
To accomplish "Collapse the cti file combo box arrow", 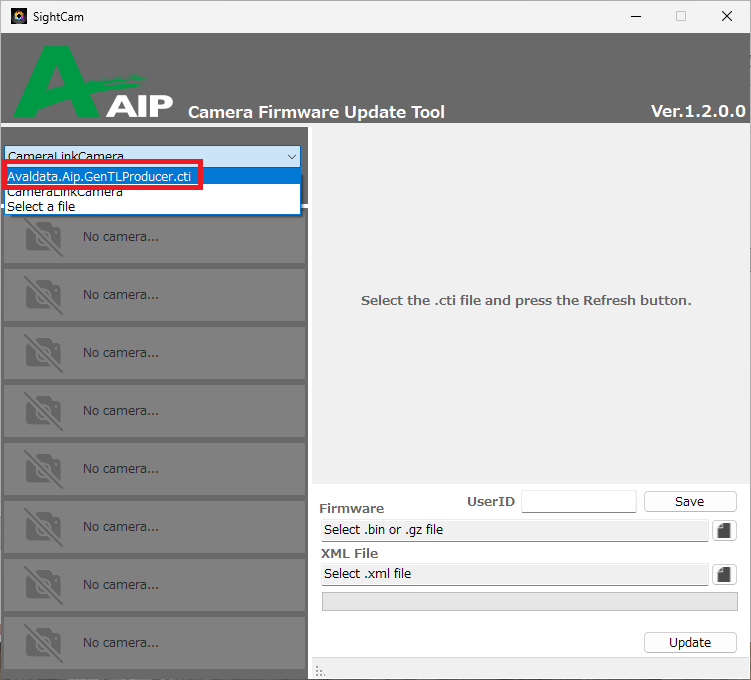I will 291,157.
